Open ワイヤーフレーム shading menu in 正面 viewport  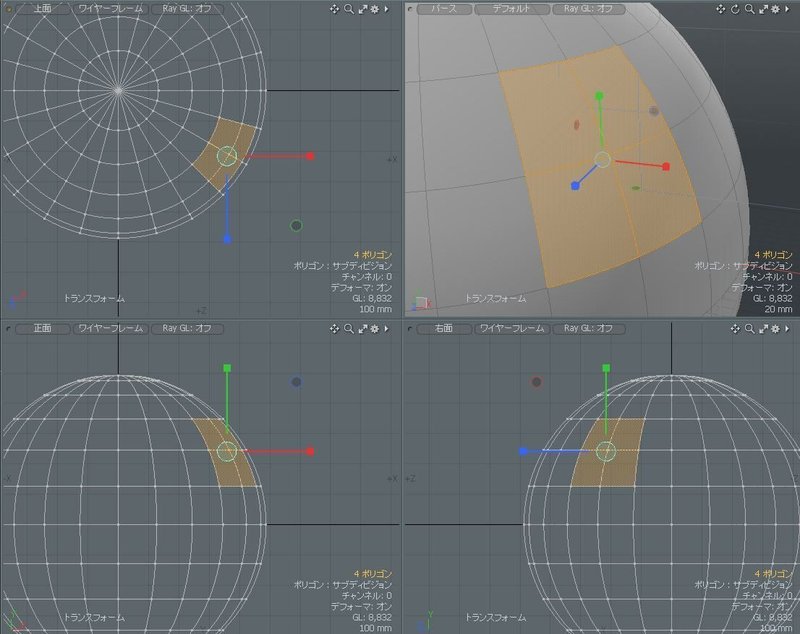click(111, 328)
